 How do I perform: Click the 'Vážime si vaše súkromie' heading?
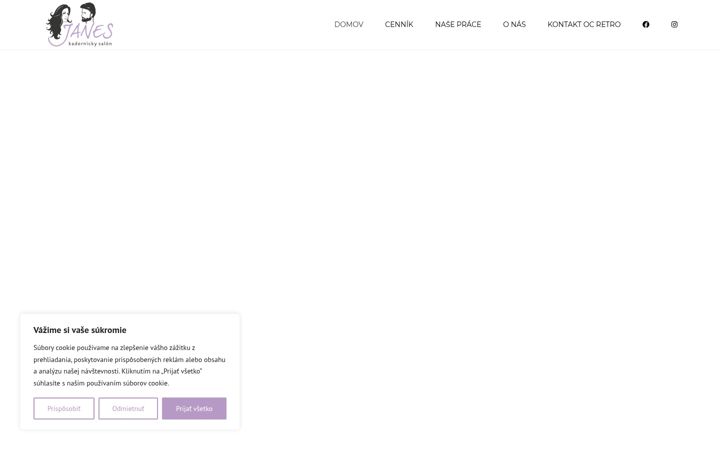tap(80, 330)
